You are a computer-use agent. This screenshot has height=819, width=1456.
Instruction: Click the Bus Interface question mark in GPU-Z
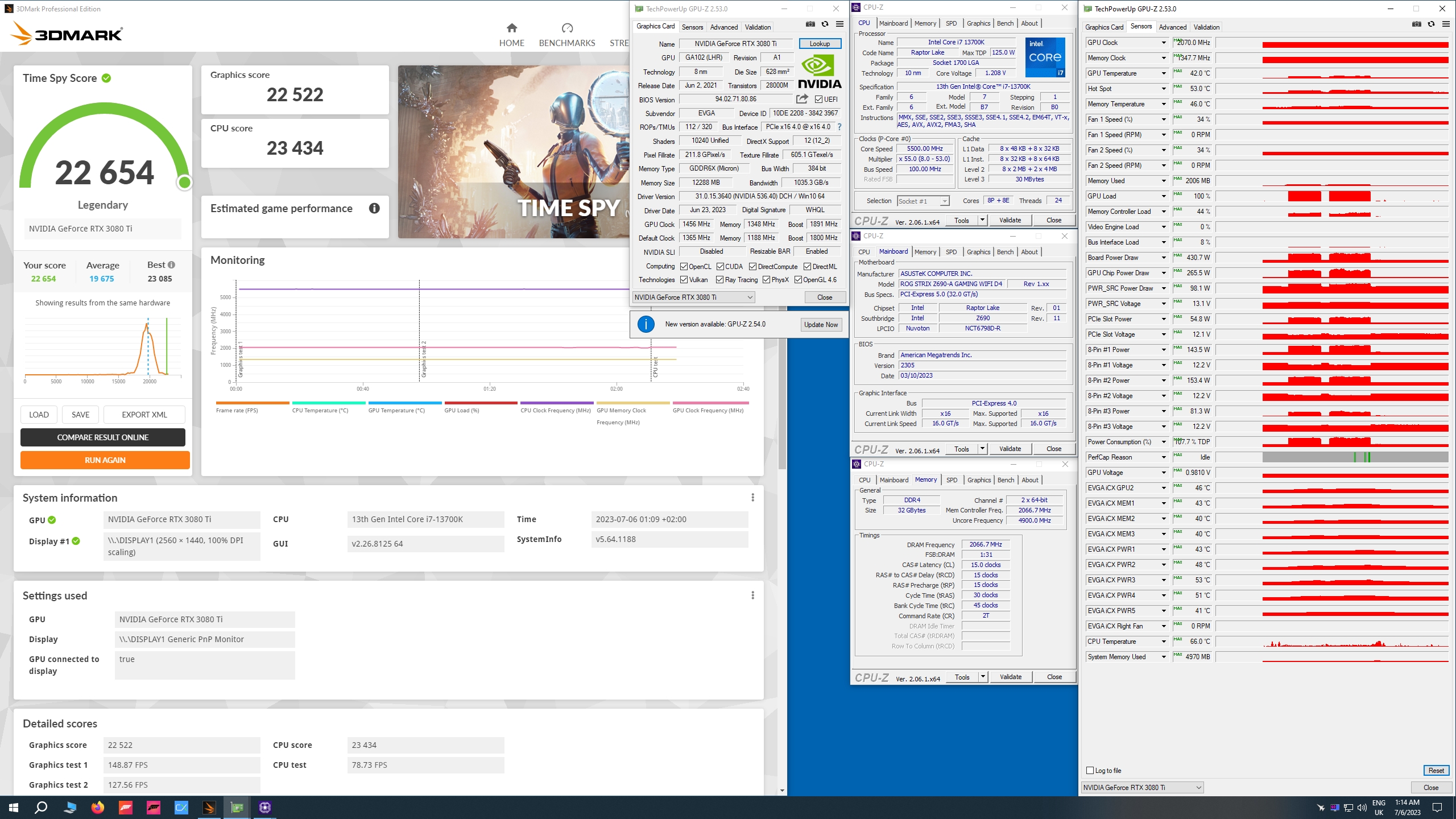839,127
